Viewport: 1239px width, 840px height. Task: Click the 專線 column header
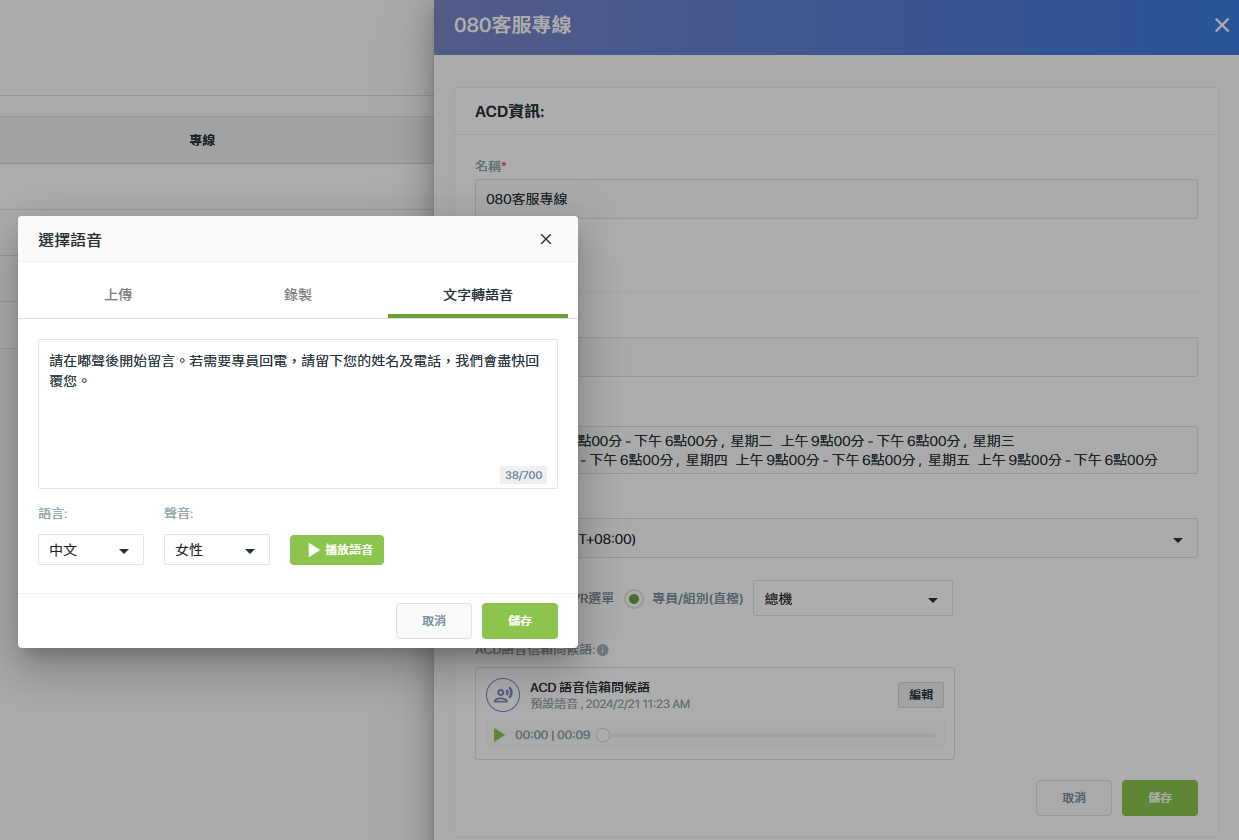pyautogui.click(x=202, y=140)
